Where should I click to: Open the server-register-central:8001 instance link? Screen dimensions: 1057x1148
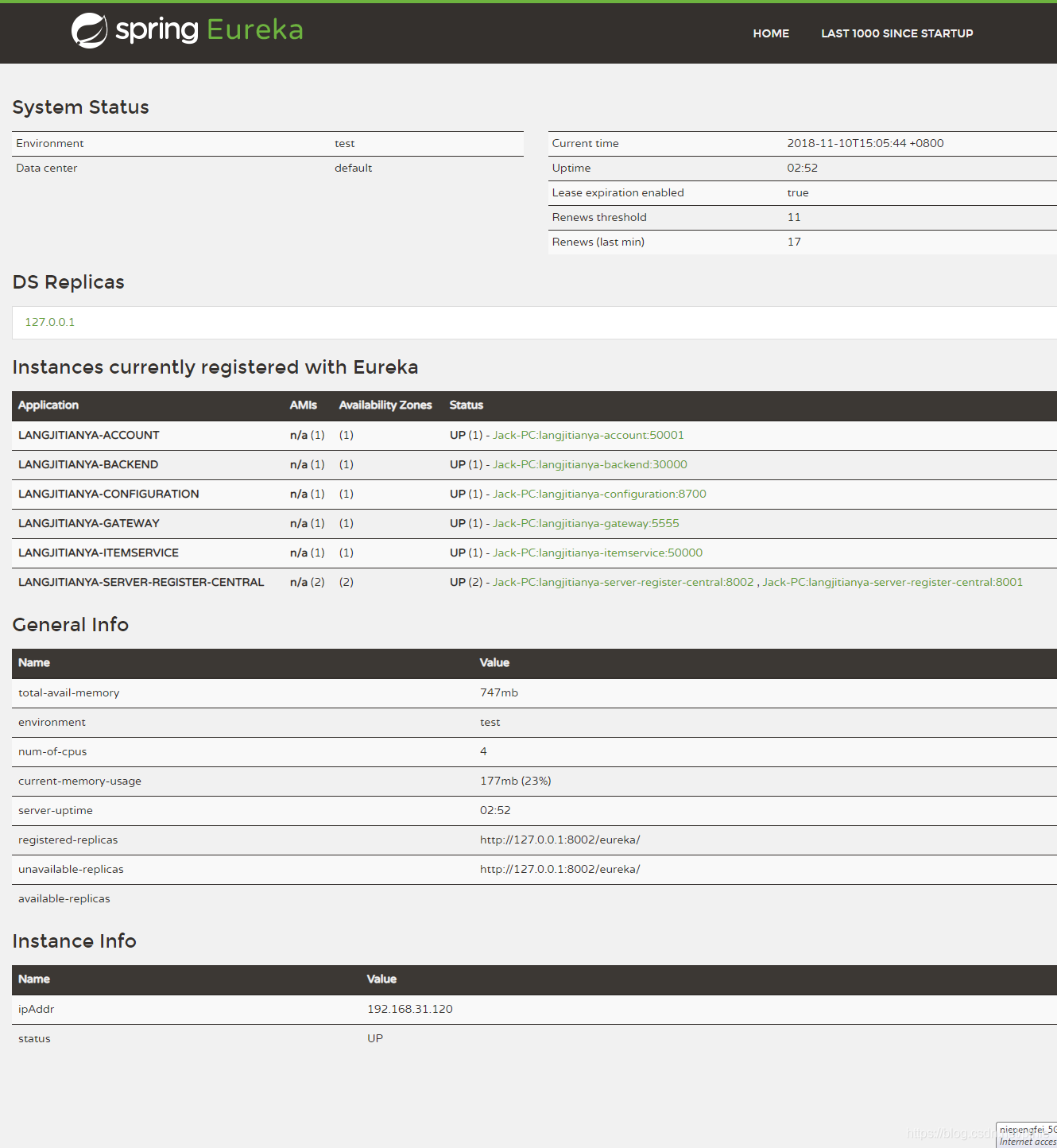click(892, 582)
